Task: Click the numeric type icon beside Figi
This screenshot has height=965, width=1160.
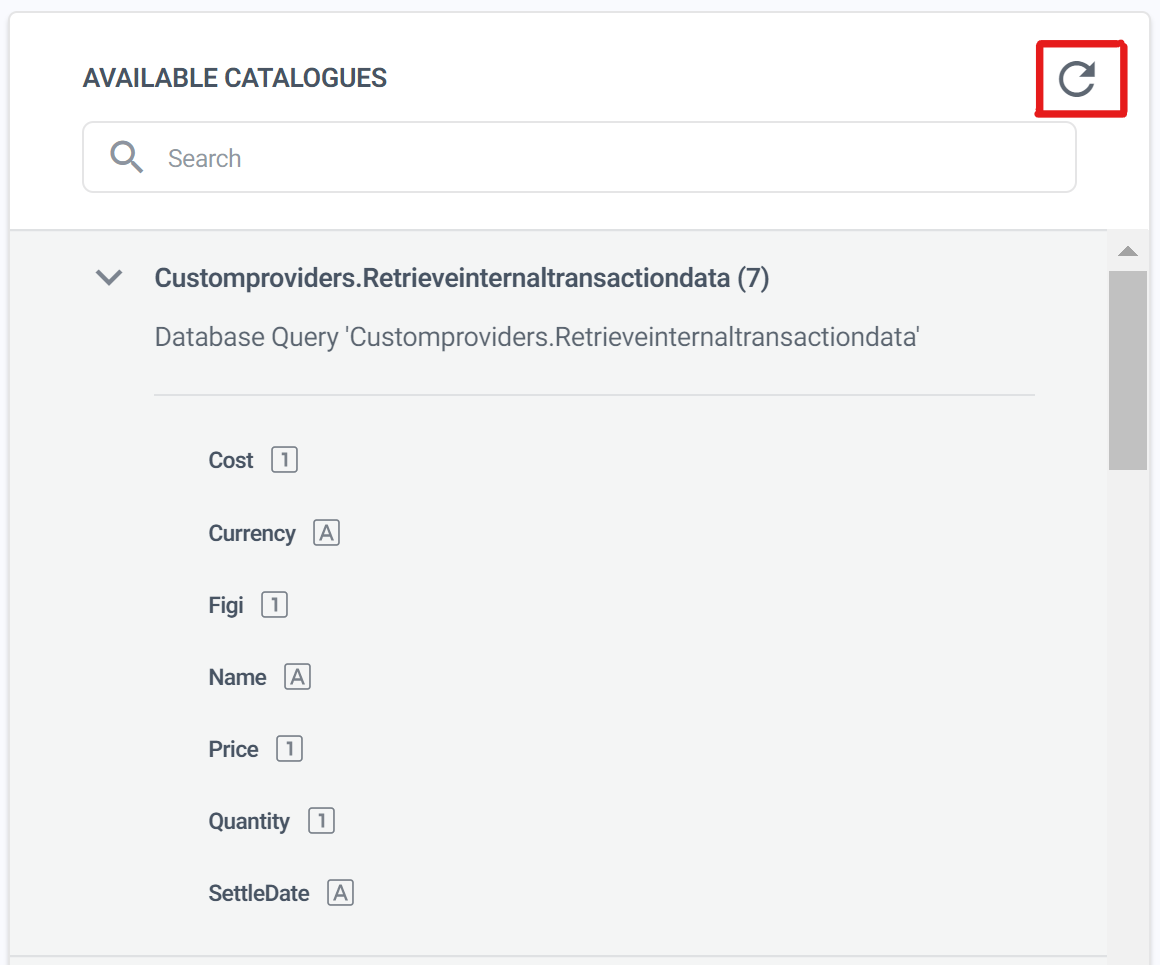Action: (274, 605)
